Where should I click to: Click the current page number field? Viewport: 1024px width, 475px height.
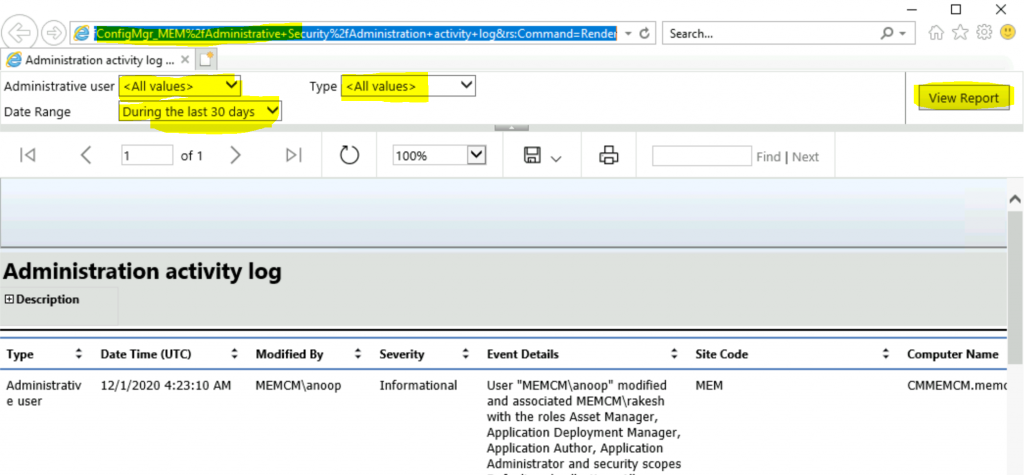147,156
